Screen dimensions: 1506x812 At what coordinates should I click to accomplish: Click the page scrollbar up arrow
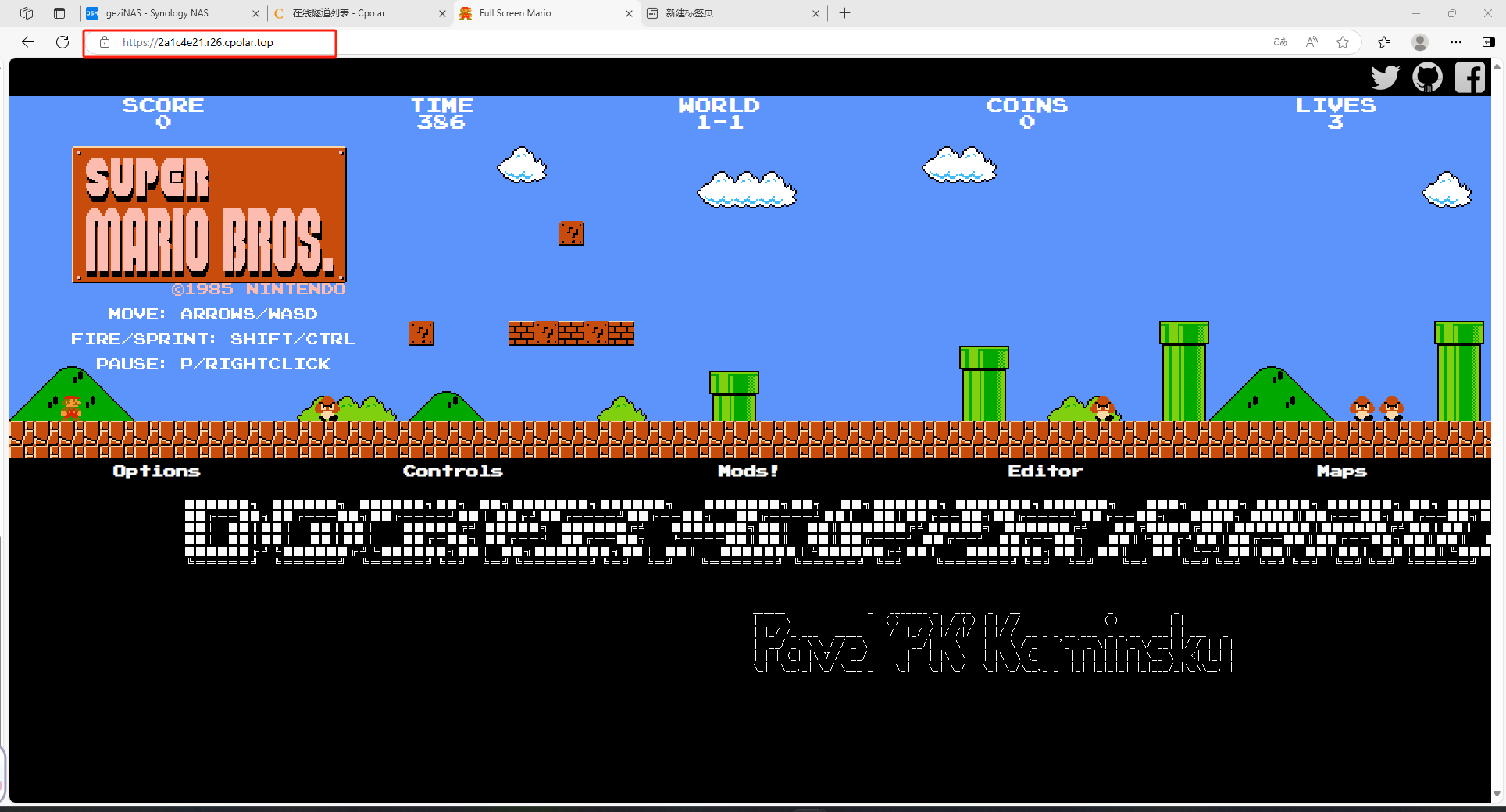click(x=1497, y=66)
